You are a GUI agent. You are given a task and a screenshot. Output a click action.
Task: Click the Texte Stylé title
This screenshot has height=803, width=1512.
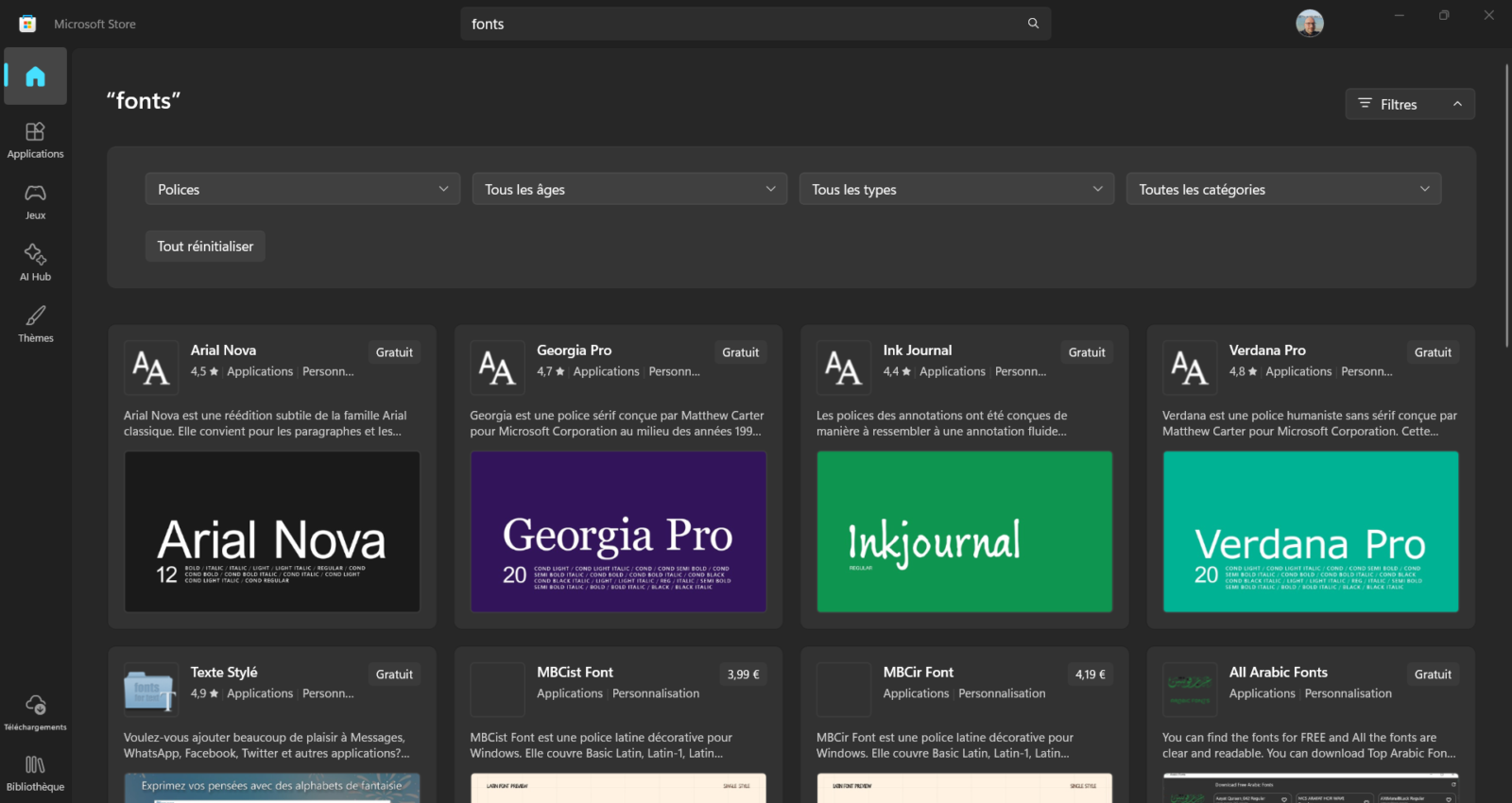click(x=224, y=673)
